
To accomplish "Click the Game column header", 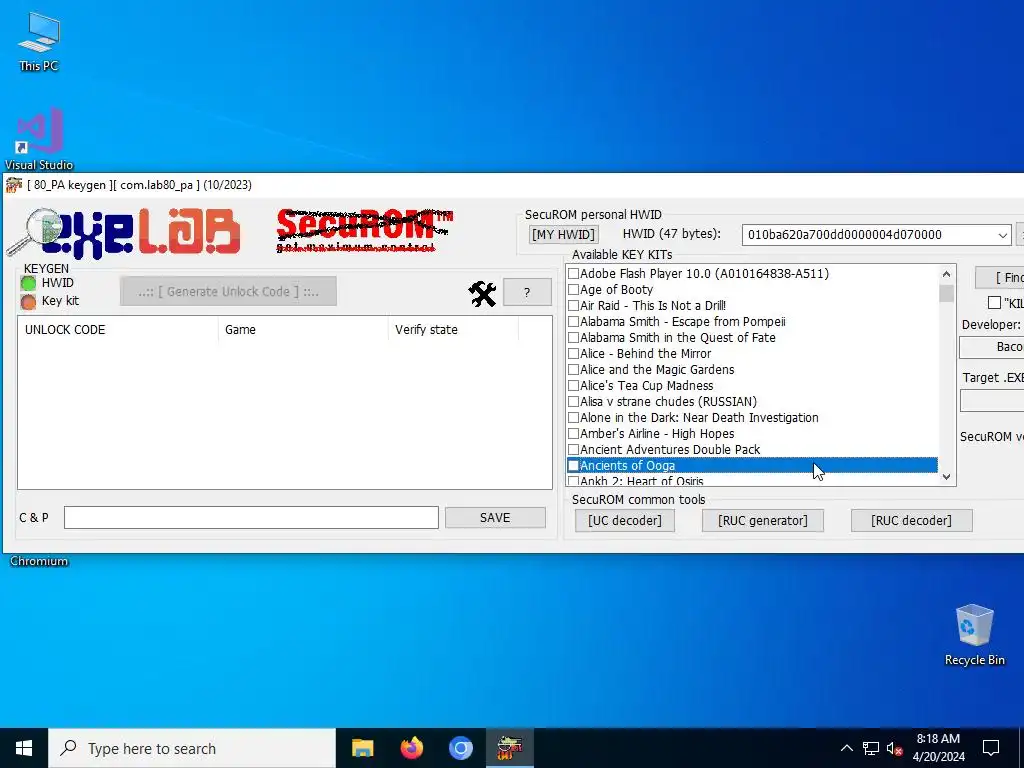I will pyautogui.click(x=303, y=330).
